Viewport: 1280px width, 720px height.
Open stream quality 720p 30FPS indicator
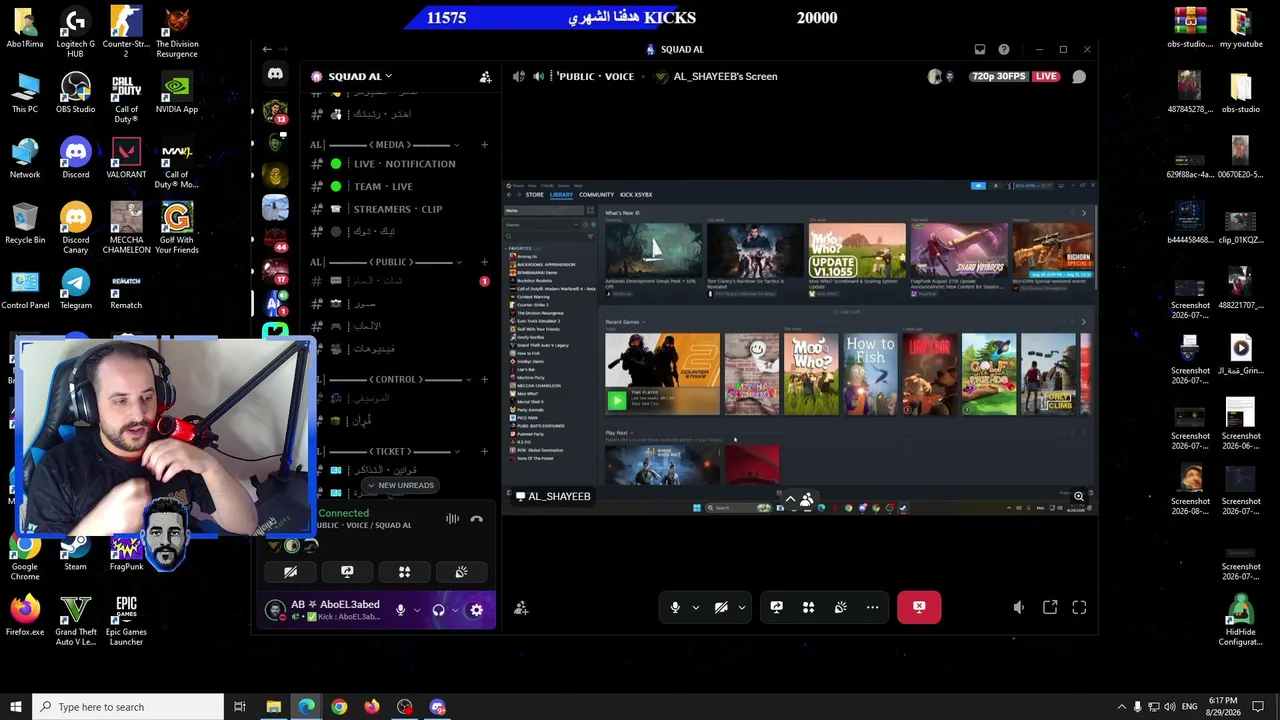(x=998, y=76)
